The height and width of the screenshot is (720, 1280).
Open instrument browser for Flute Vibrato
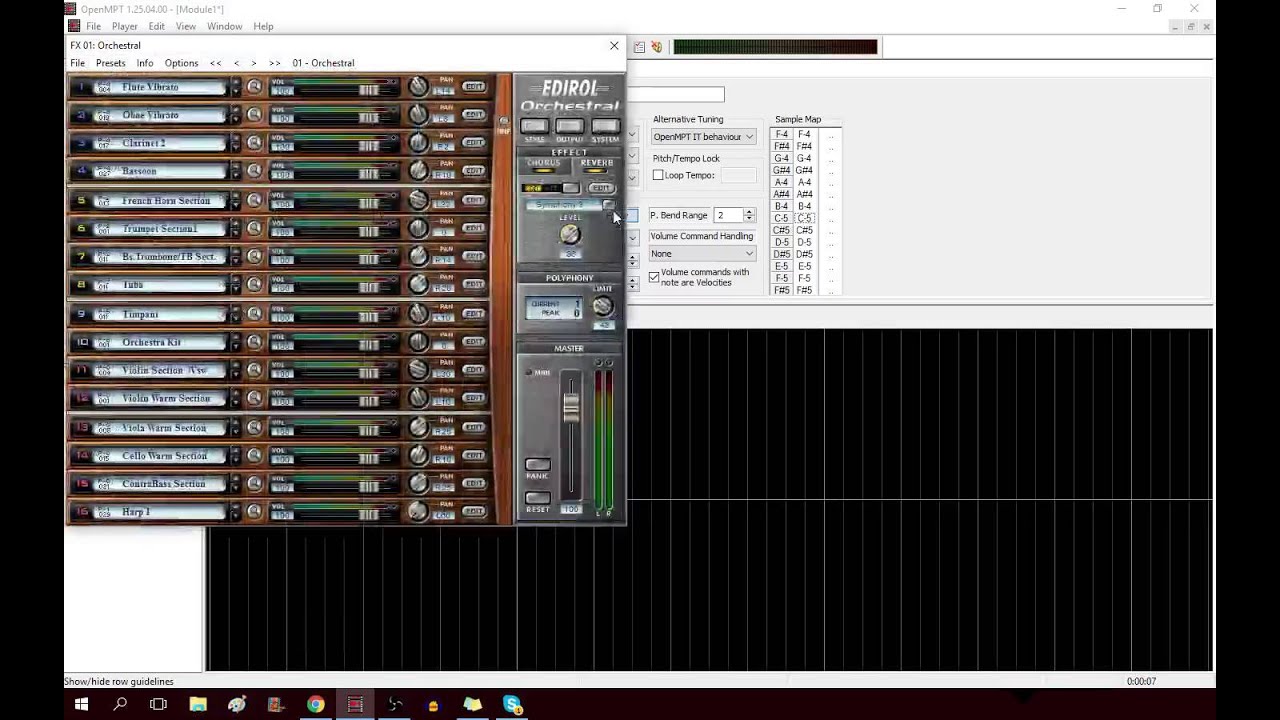[x=254, y=87]
